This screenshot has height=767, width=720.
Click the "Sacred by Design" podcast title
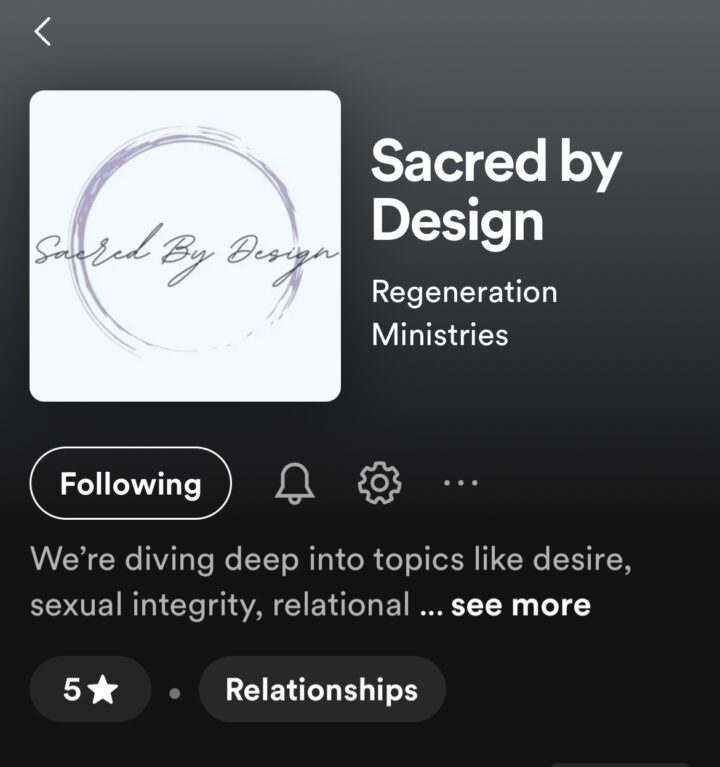(x=496, y=190)
